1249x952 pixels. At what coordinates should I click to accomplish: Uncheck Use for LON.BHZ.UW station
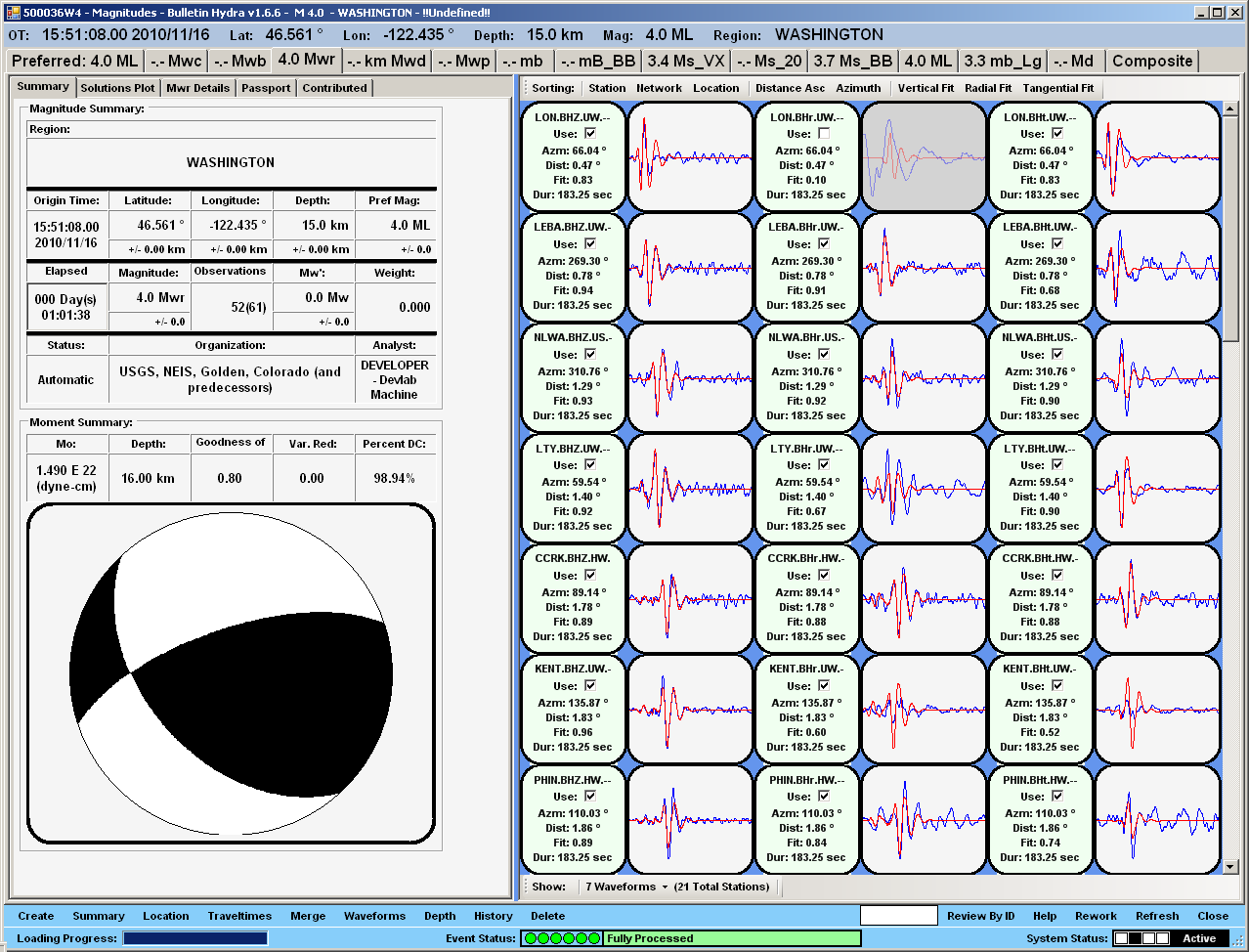tap(589, 133)
